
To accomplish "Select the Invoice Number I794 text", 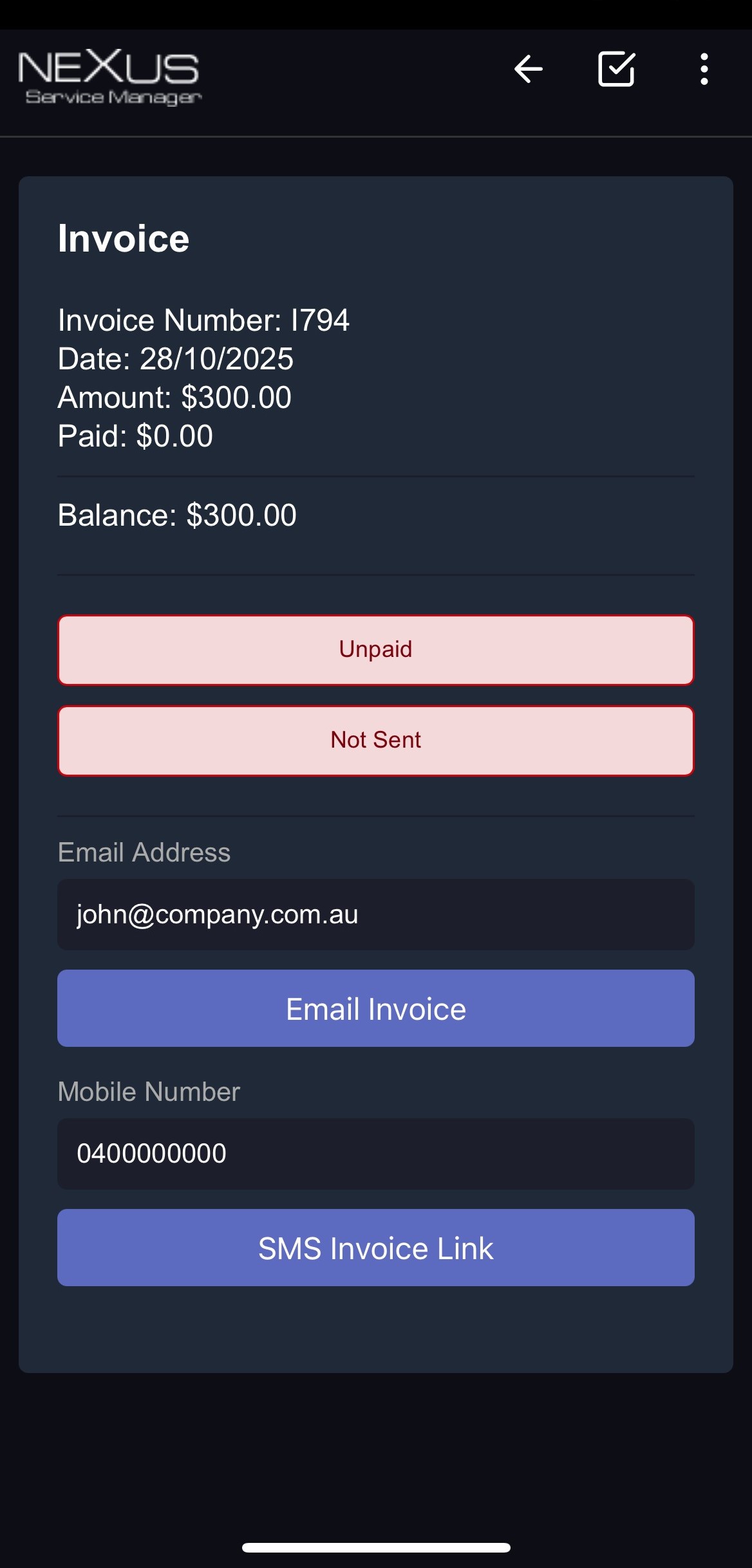I will pos(203,320).
